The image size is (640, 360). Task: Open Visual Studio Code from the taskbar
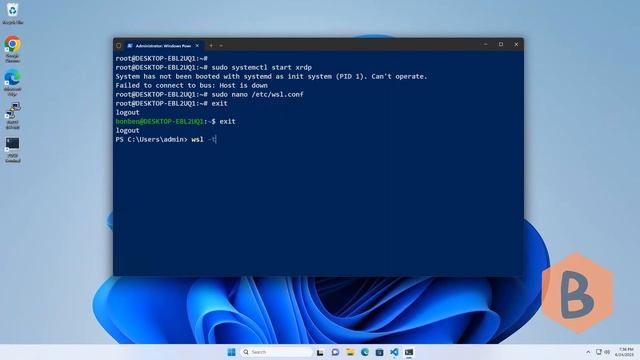point(394,352)
